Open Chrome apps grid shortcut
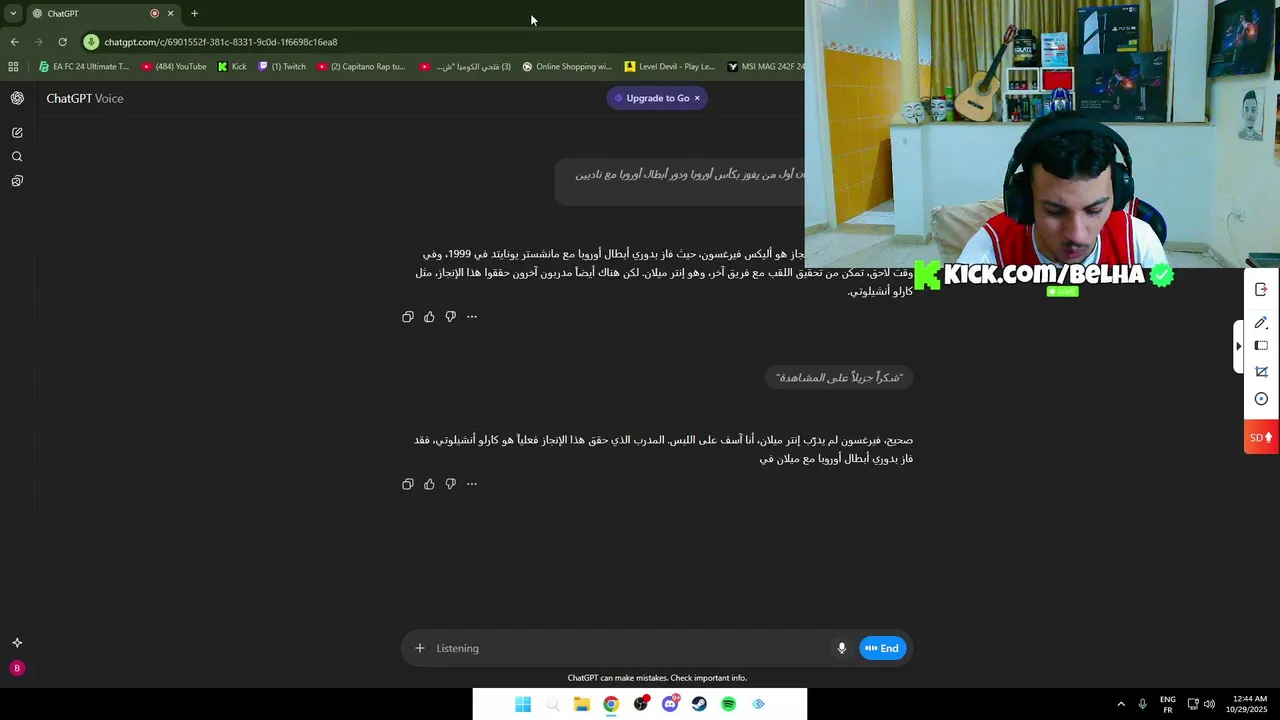Image resolution: width=1280 pixels, height=720 pixels. (x=13, y=67)
